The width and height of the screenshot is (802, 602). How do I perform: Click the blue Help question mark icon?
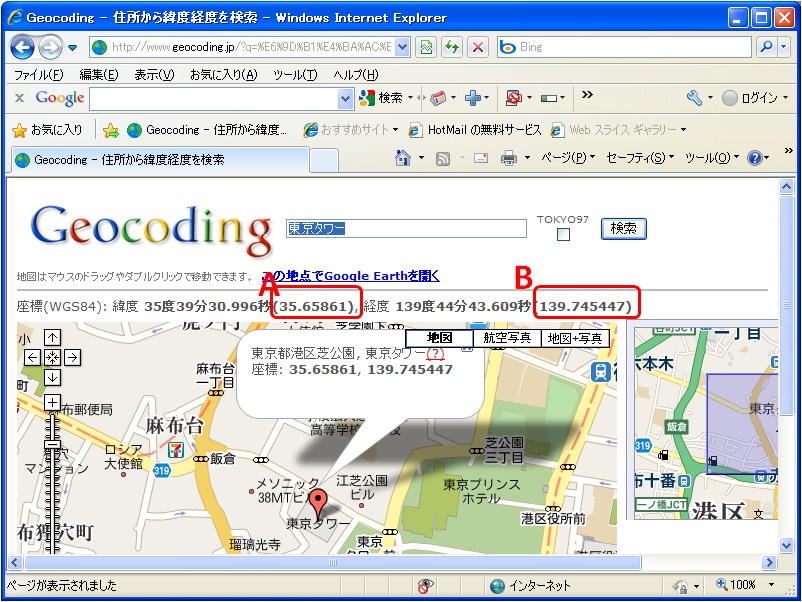point(755,158)
